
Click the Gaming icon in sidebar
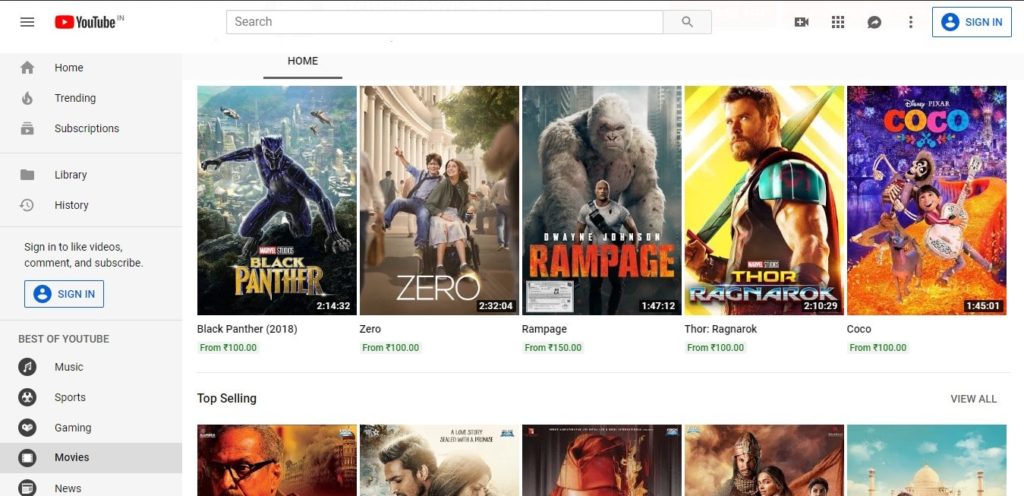click(x=27, y=427)
